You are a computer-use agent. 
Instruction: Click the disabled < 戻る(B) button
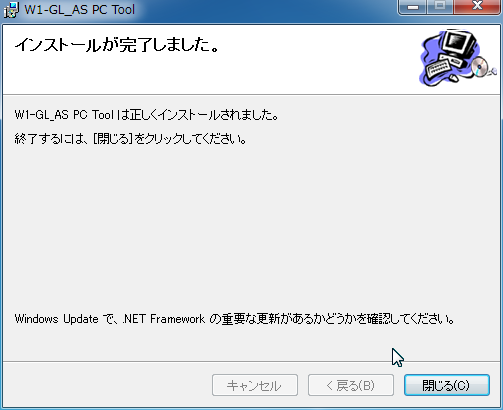click(x=351, y=385)
